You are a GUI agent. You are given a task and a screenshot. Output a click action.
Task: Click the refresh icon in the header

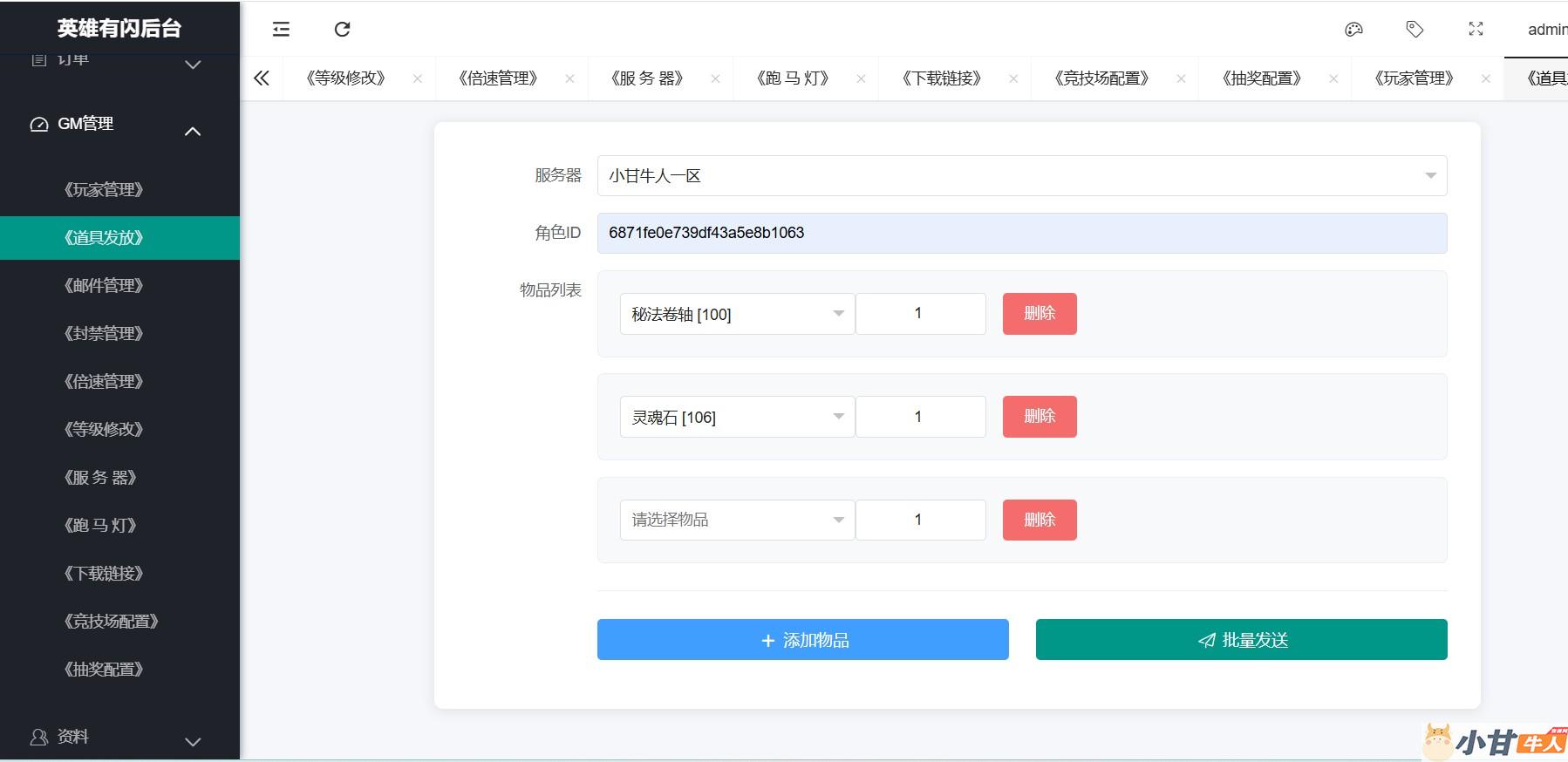[342, 30]
